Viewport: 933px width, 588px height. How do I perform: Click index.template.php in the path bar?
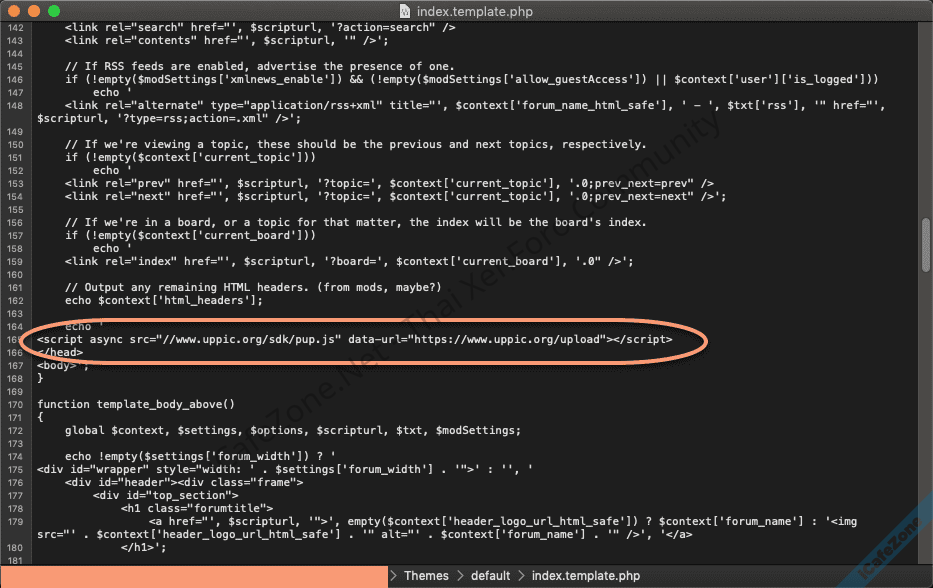585,576
